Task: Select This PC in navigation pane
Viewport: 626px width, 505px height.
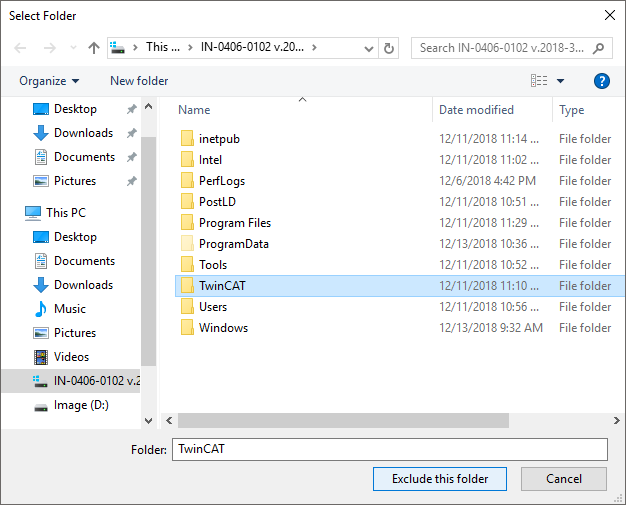Action: (55, 213)
